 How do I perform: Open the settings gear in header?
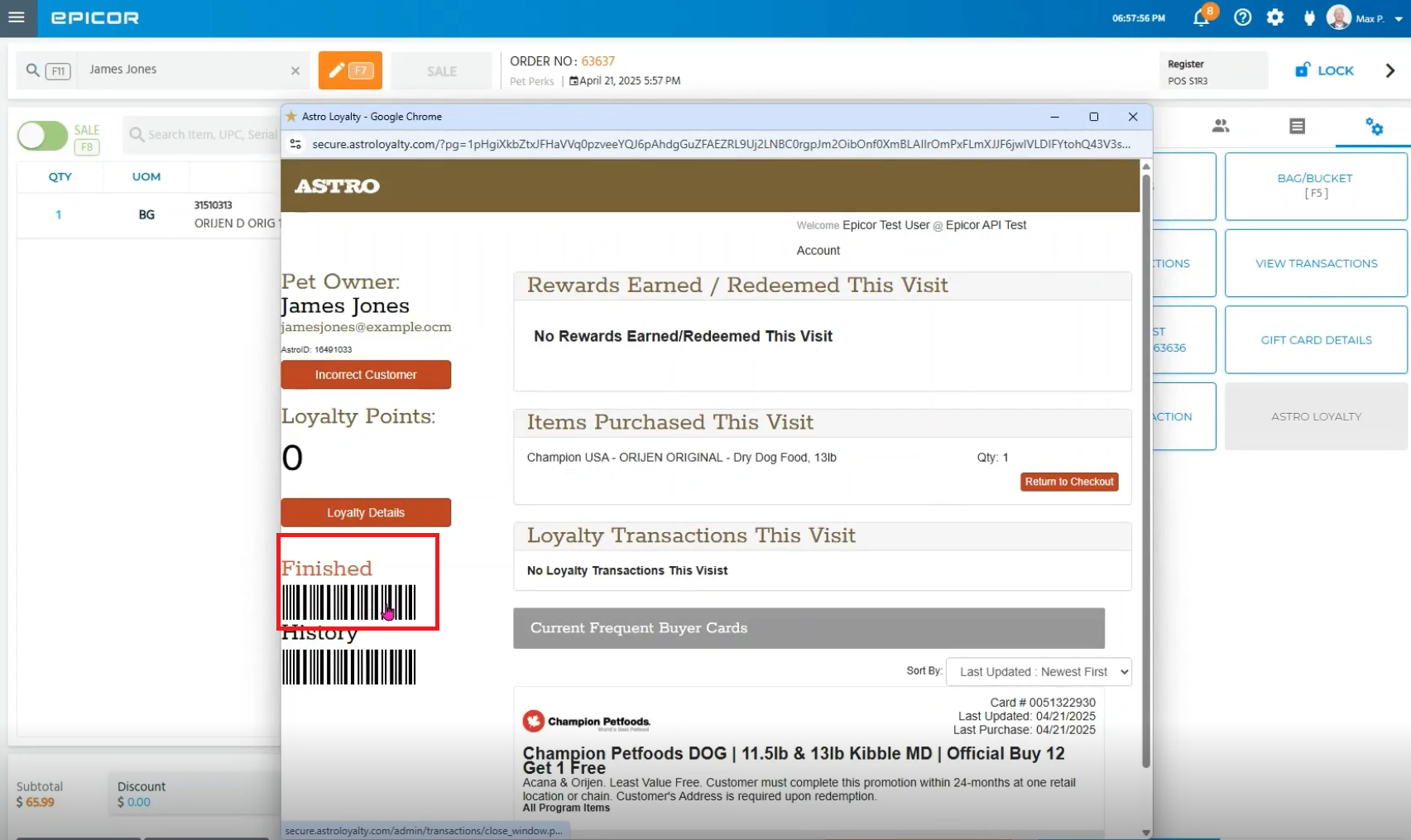click(1275, 17)
